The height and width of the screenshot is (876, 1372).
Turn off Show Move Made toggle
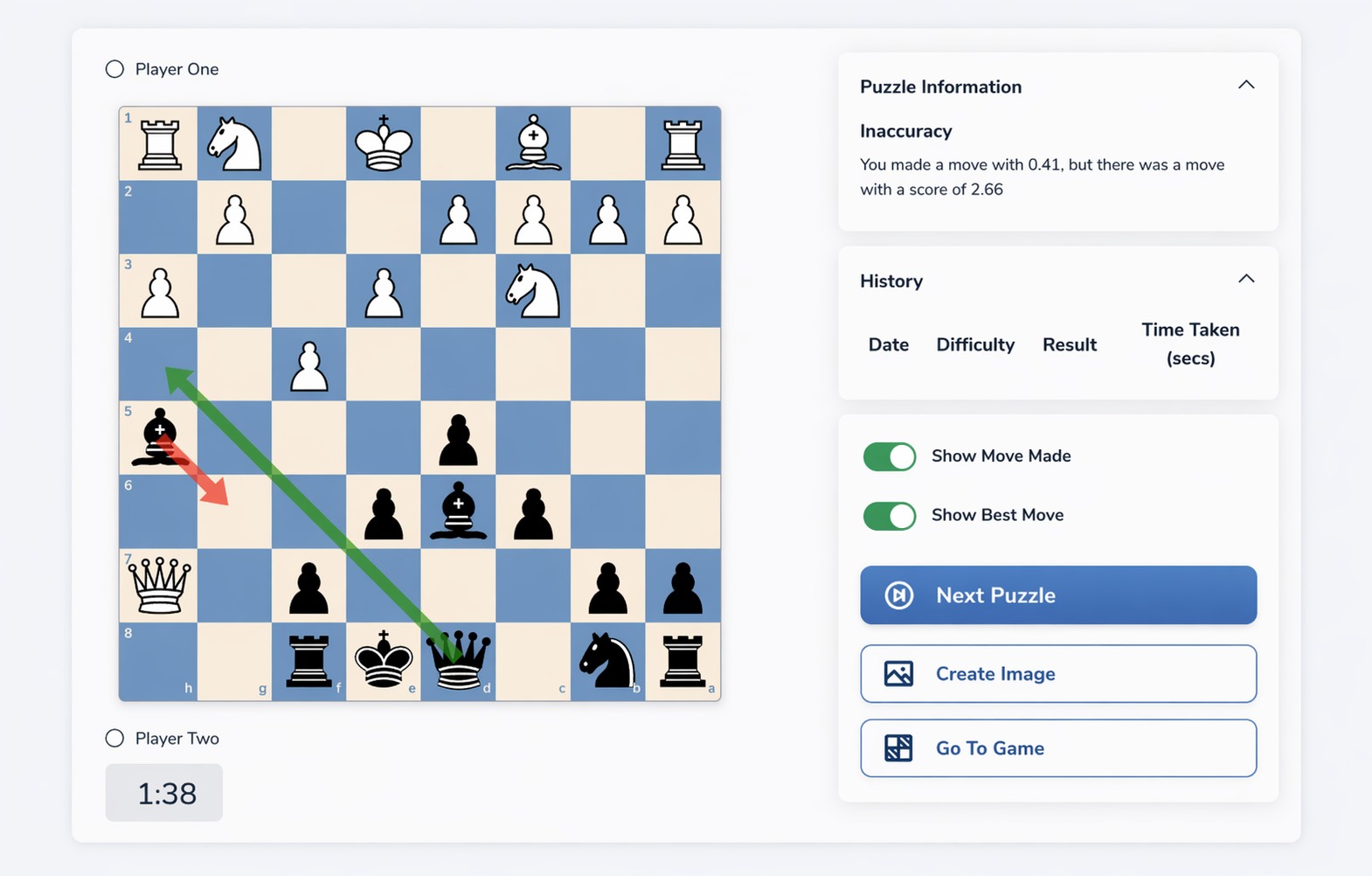click(890, 456)
